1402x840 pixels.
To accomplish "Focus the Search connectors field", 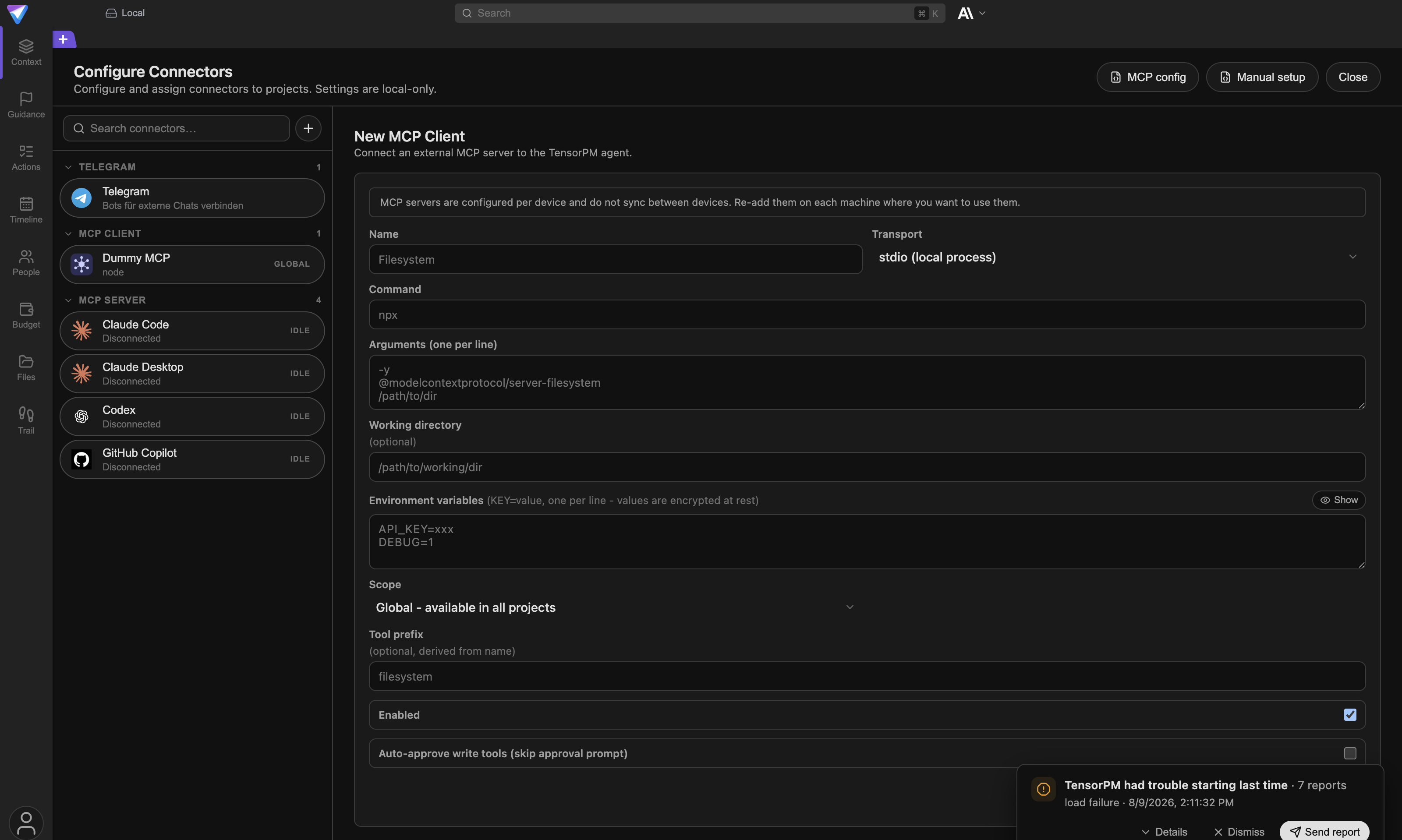I will 176,128.
